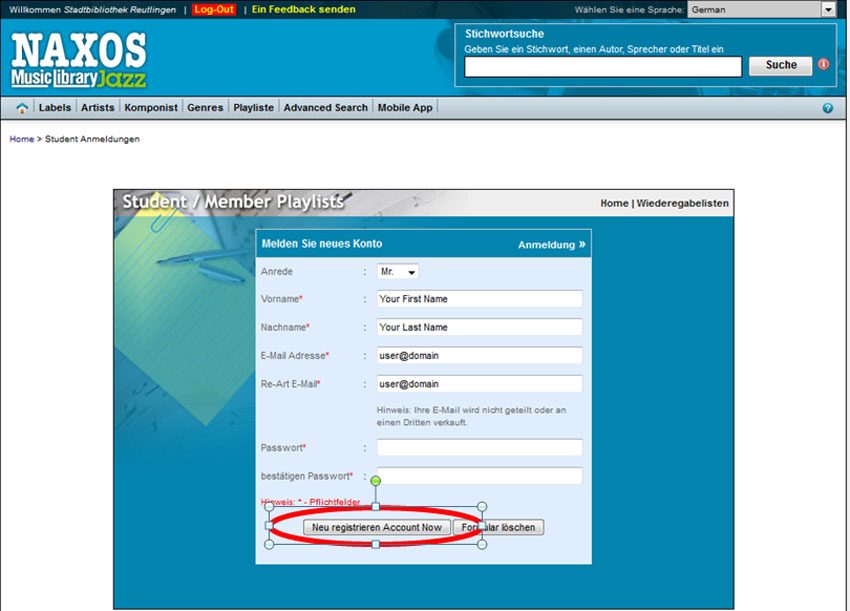Select Komponist in the navigation bar
Viewport: 850px width, 611px height.
(x=151, y=108)
